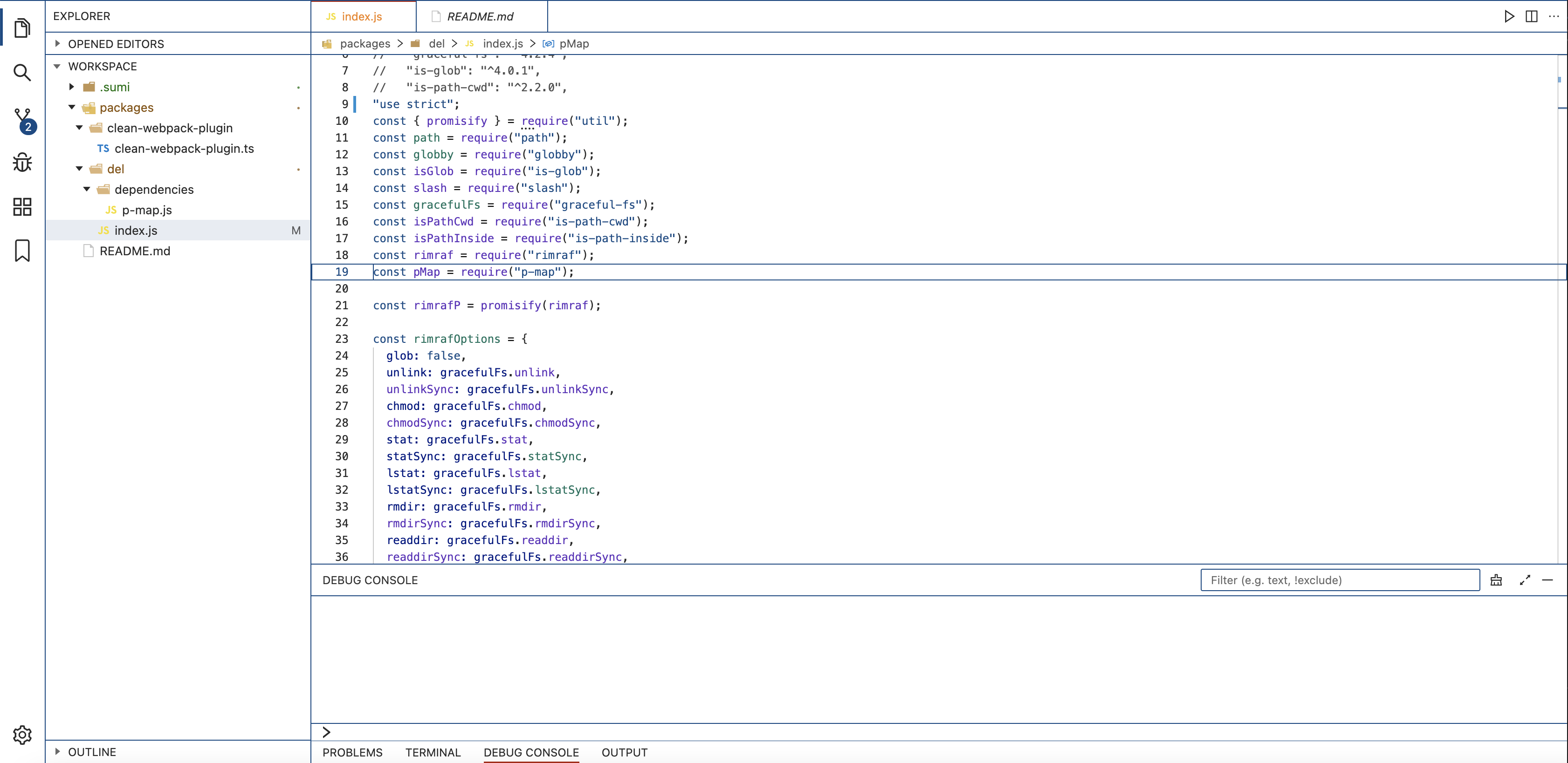This screenshot has height=763, width=1568.
Task: Expand the OUTLINE section
Action: 58,751
